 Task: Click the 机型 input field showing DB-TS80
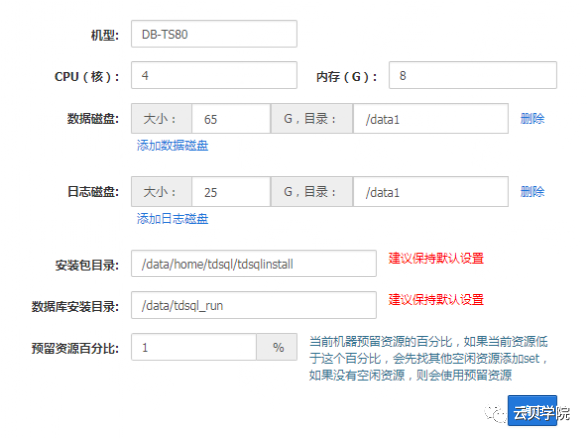coord(214,34)
